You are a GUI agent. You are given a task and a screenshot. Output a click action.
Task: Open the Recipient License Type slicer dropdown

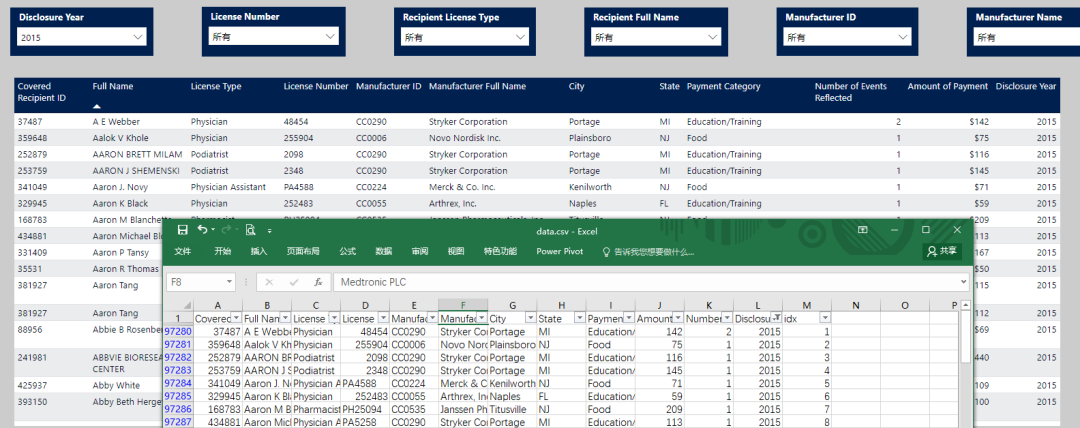pos(465,37)
